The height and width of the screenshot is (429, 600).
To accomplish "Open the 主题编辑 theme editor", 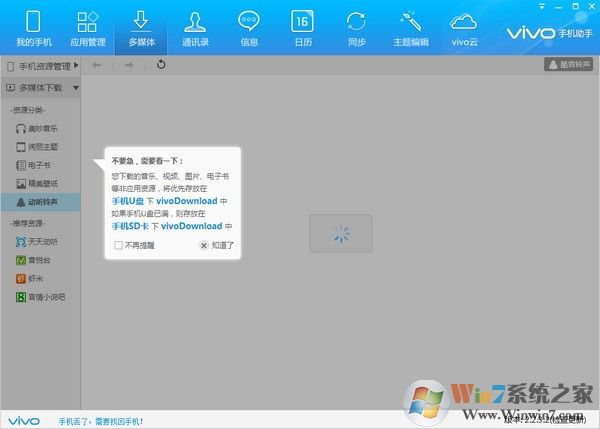I will [x=408, y=29].
